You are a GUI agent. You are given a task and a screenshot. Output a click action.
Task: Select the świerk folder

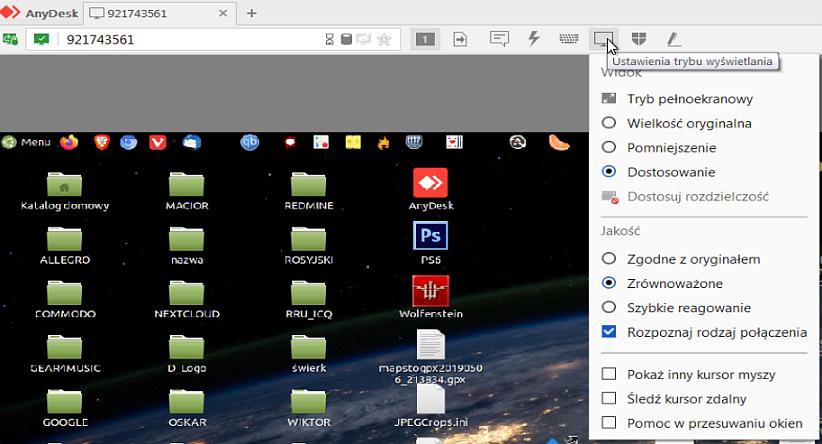309,353
